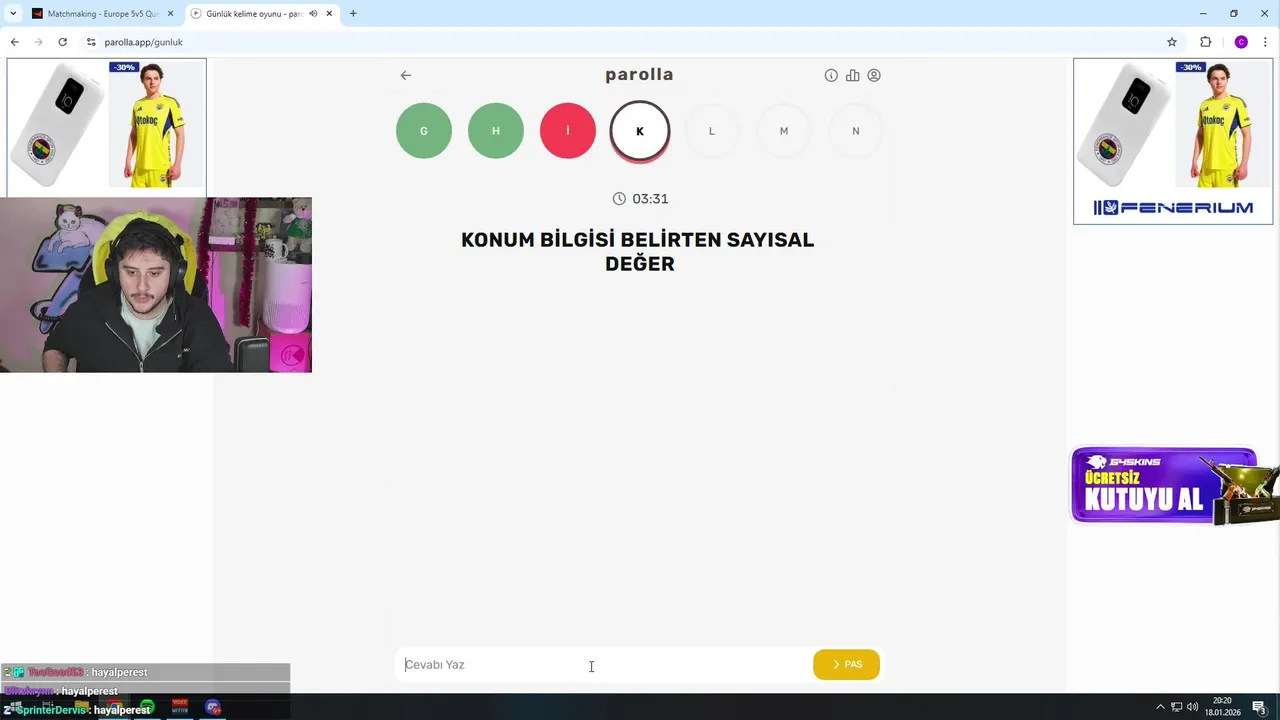This screenshot has width=1280, height=720.
Task: Bookmark the page with star icon
Action: (1172, 42)
